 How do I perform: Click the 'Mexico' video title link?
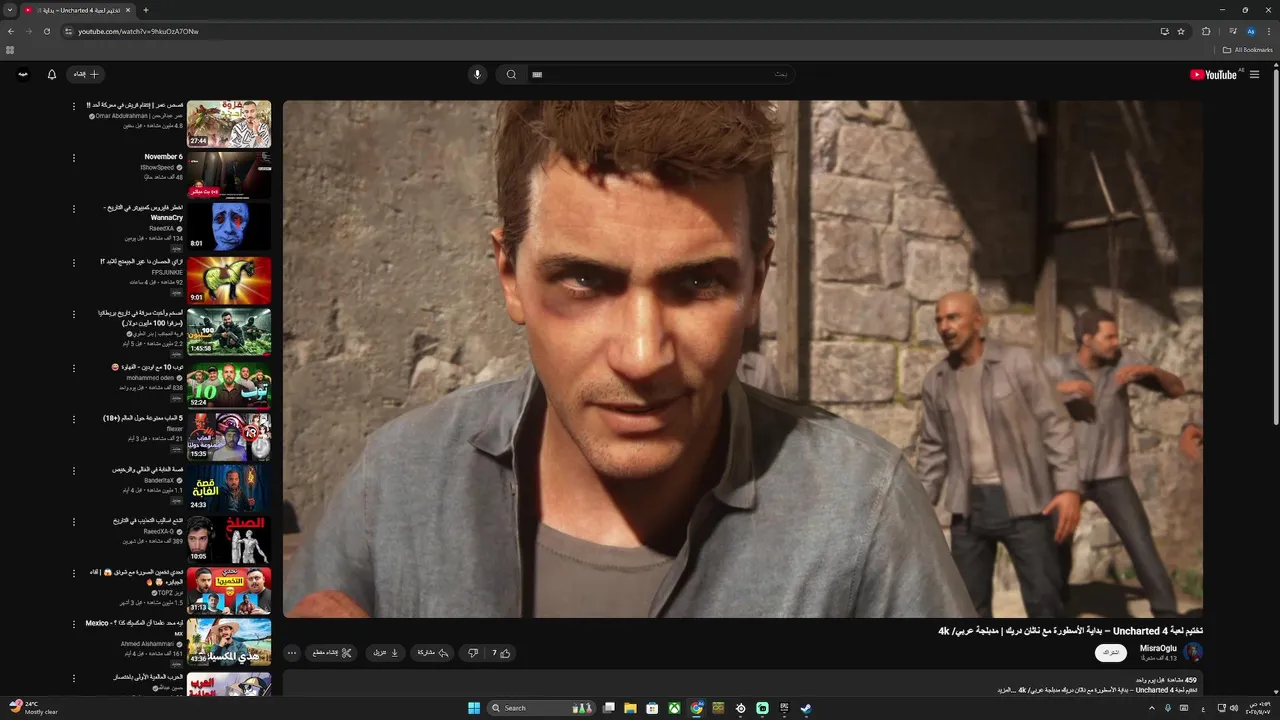(x=134, y=628)
